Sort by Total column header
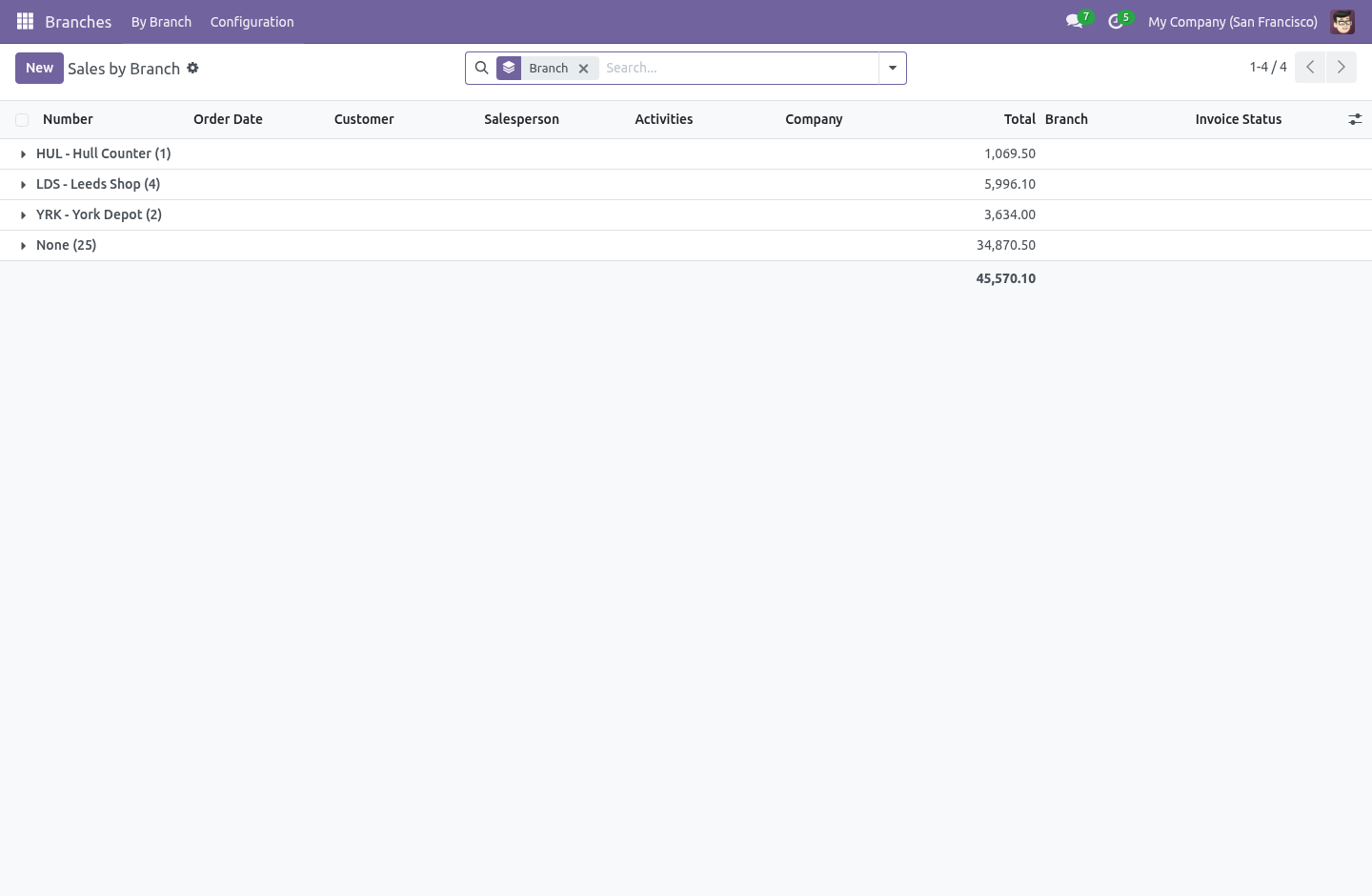The image size is (1372, 896). 1019,119
